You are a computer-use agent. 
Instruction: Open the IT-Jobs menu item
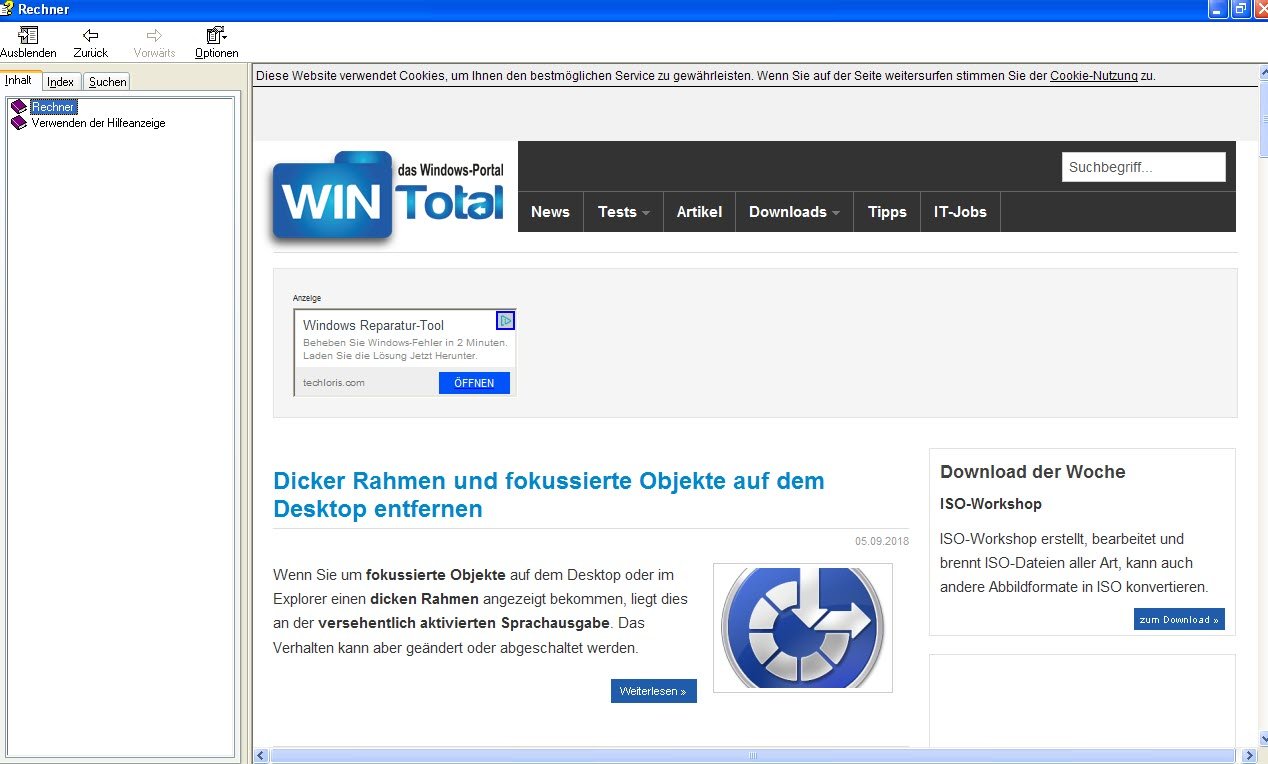click(x=960, y=212)
